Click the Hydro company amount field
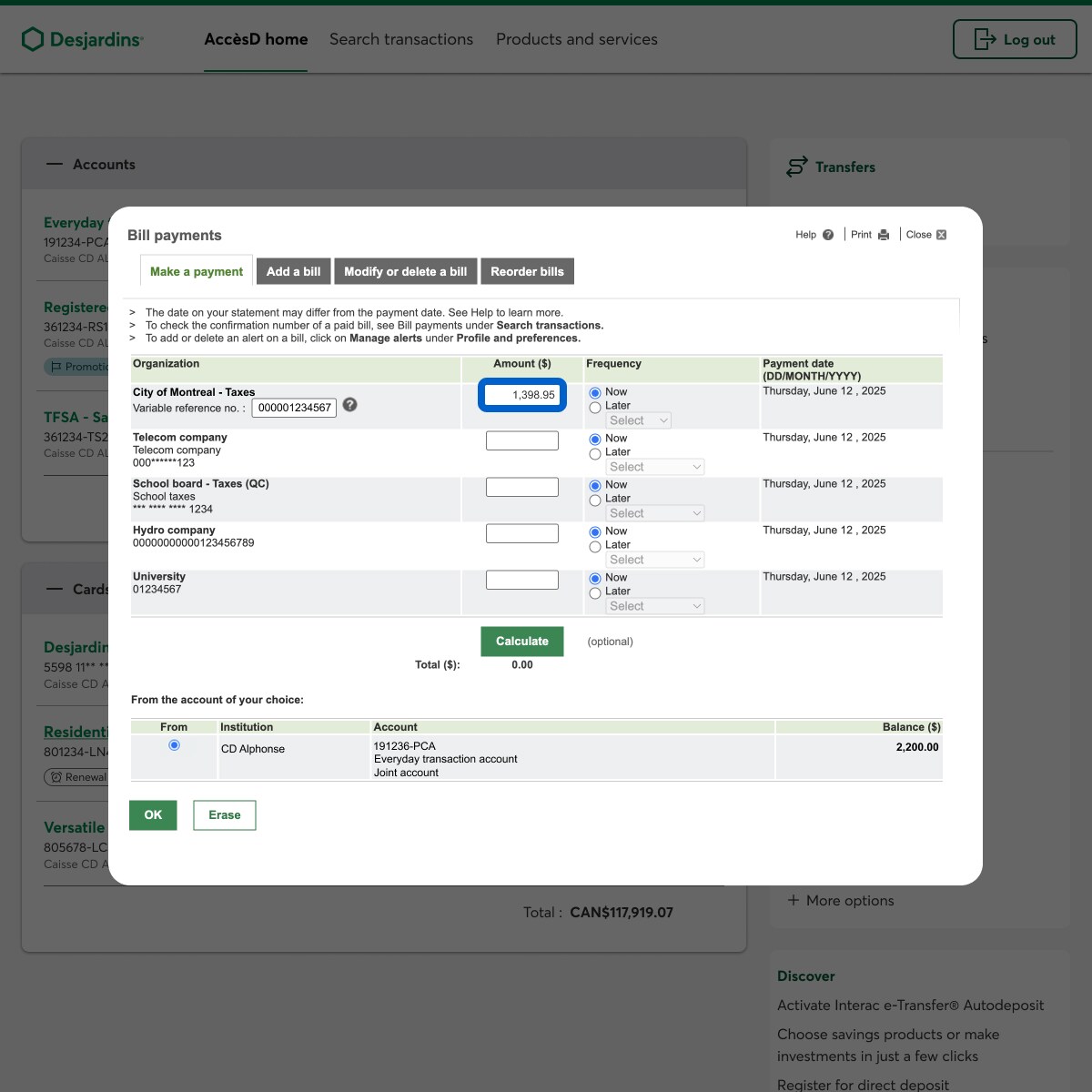The image size is (1092, 1092). pyautogui.click(x=521, y=533)
